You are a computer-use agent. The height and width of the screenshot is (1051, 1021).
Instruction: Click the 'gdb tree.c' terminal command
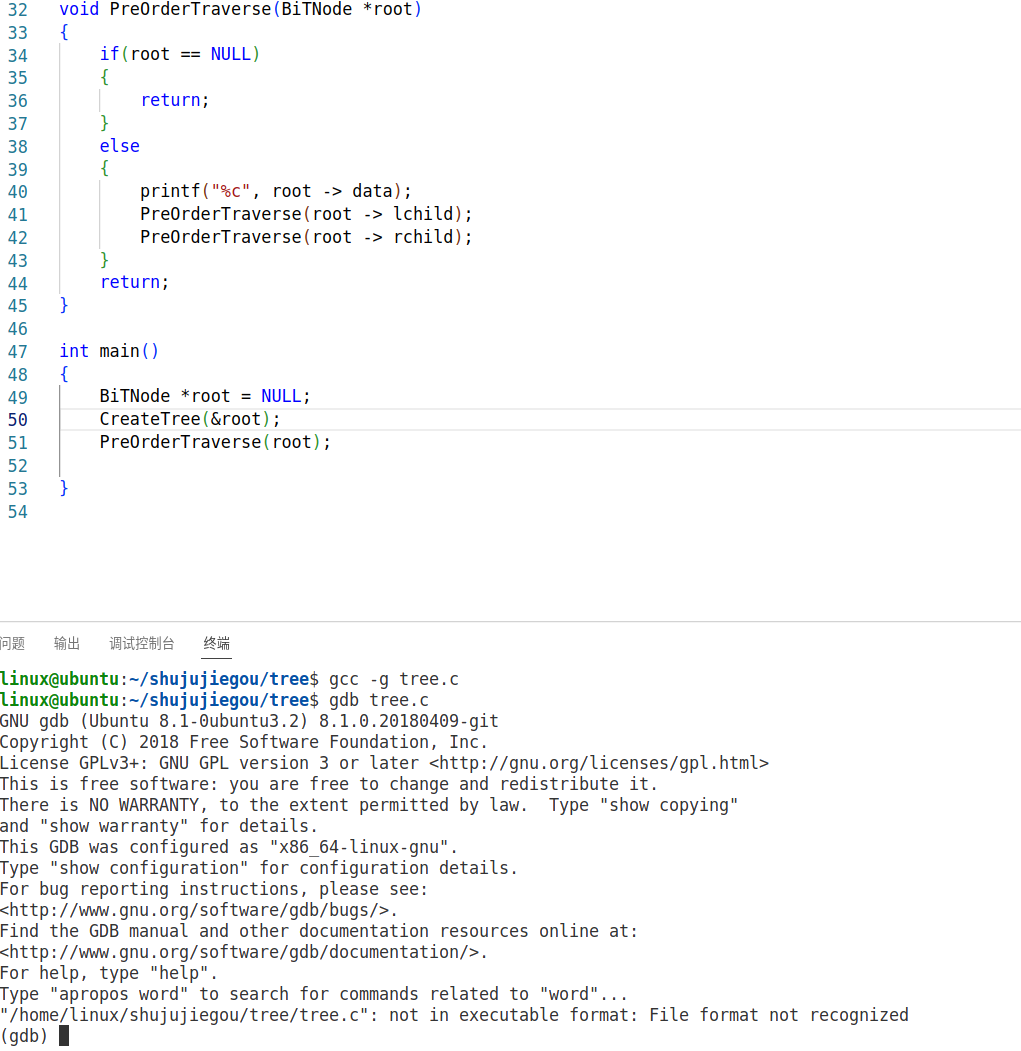[379, 700]
